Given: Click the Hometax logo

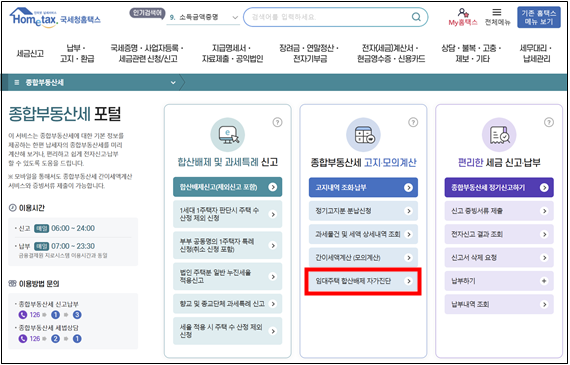Looking at the screenshot, I should [x=55, y=17].
